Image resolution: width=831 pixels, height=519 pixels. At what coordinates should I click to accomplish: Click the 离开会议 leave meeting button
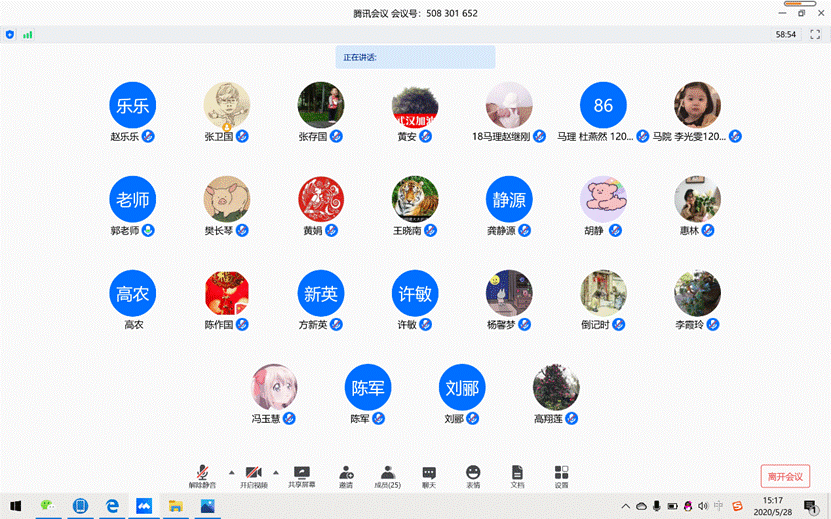pos(784,476)
